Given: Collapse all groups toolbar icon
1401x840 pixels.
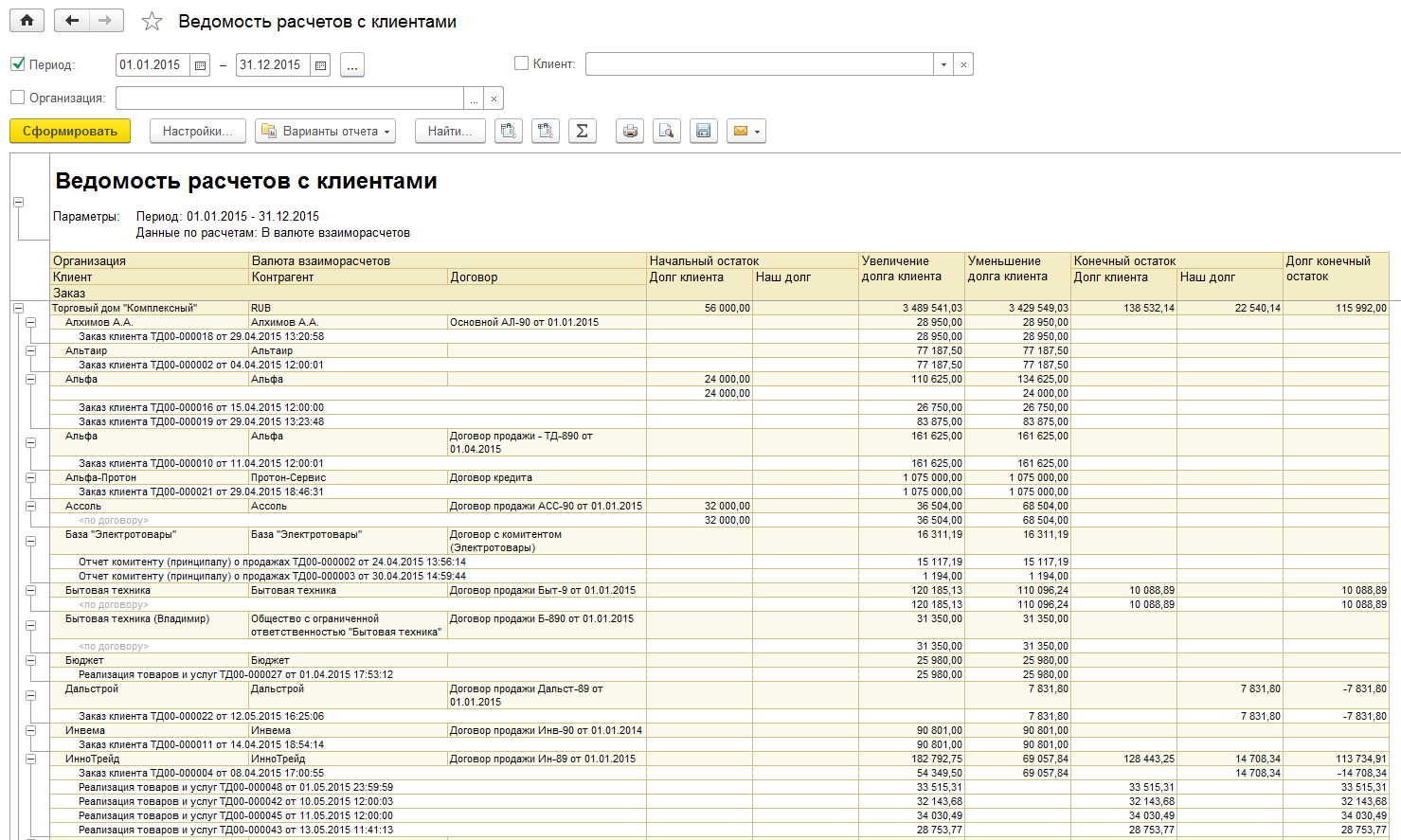Looking at the screenshot, I should click(509, 131).
